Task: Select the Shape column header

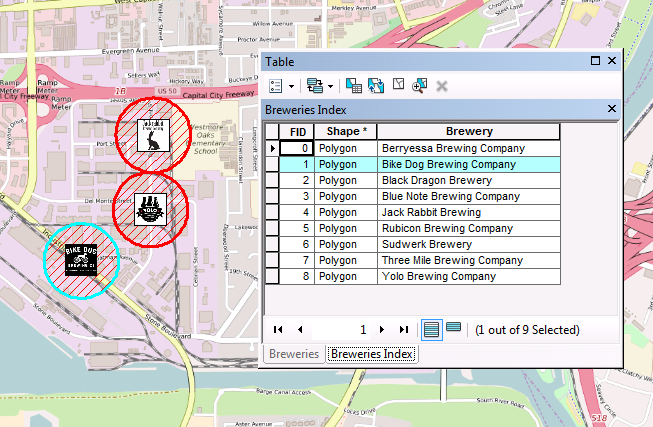Action: tap(346, 132)
